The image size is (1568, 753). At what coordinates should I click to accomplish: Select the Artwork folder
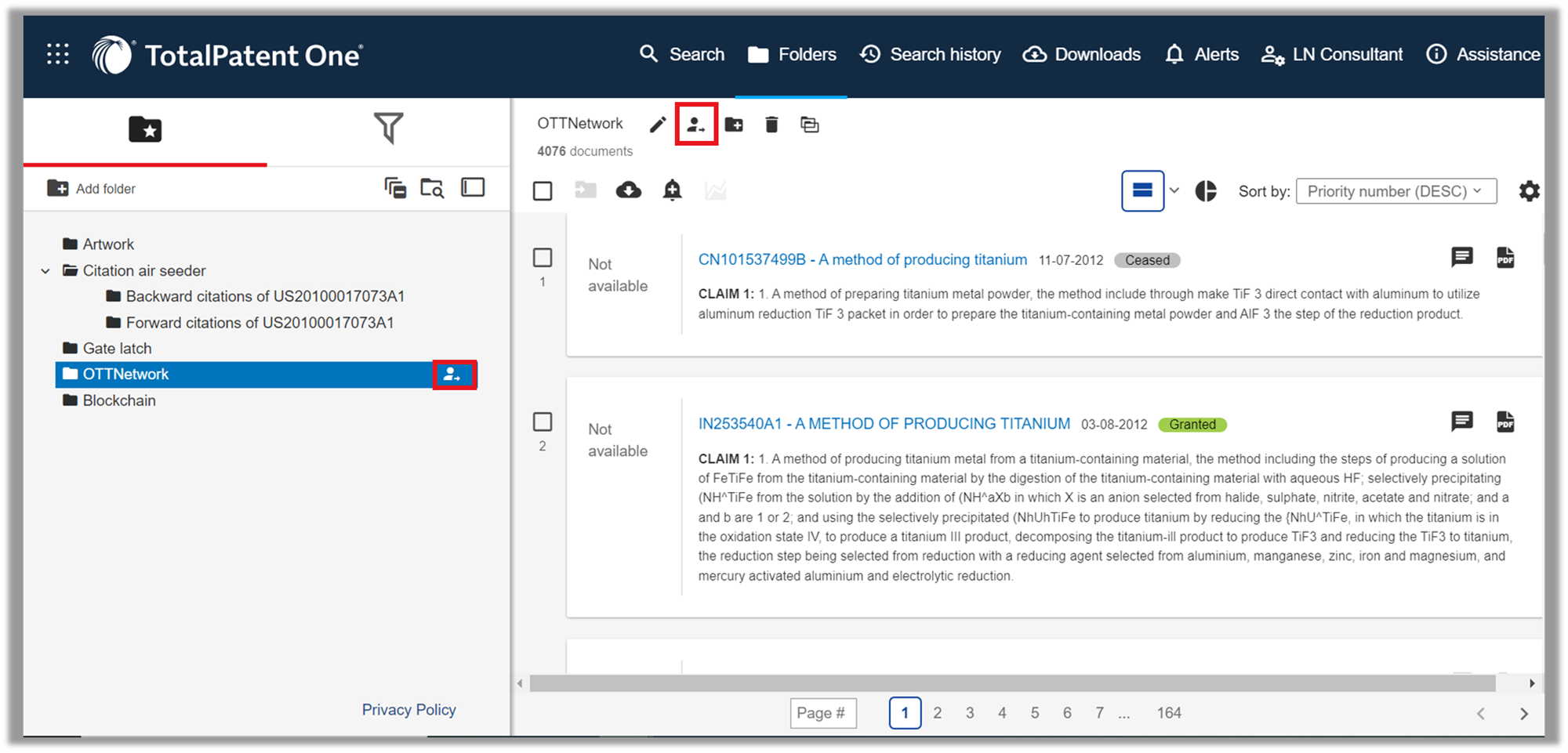click(98, 244)
